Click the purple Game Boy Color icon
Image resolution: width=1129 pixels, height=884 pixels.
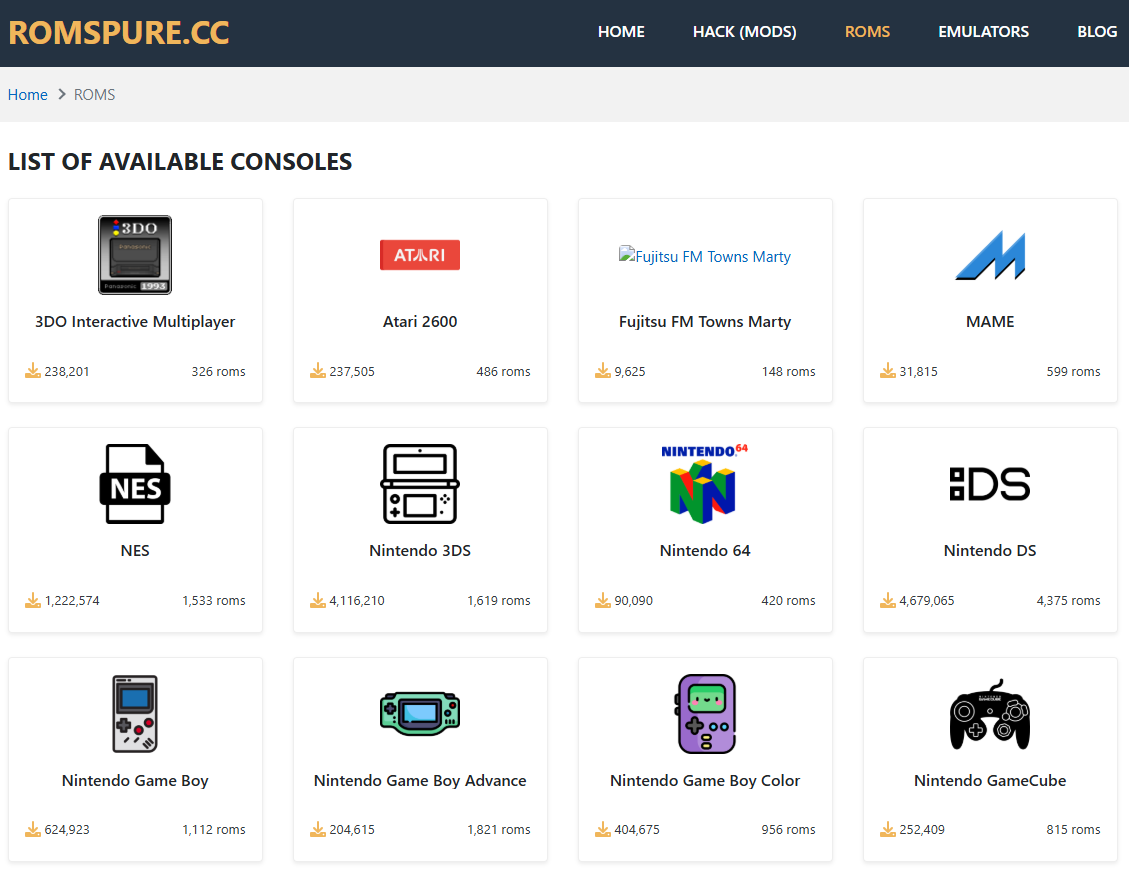pyautogui.click(x=705, y=714)
